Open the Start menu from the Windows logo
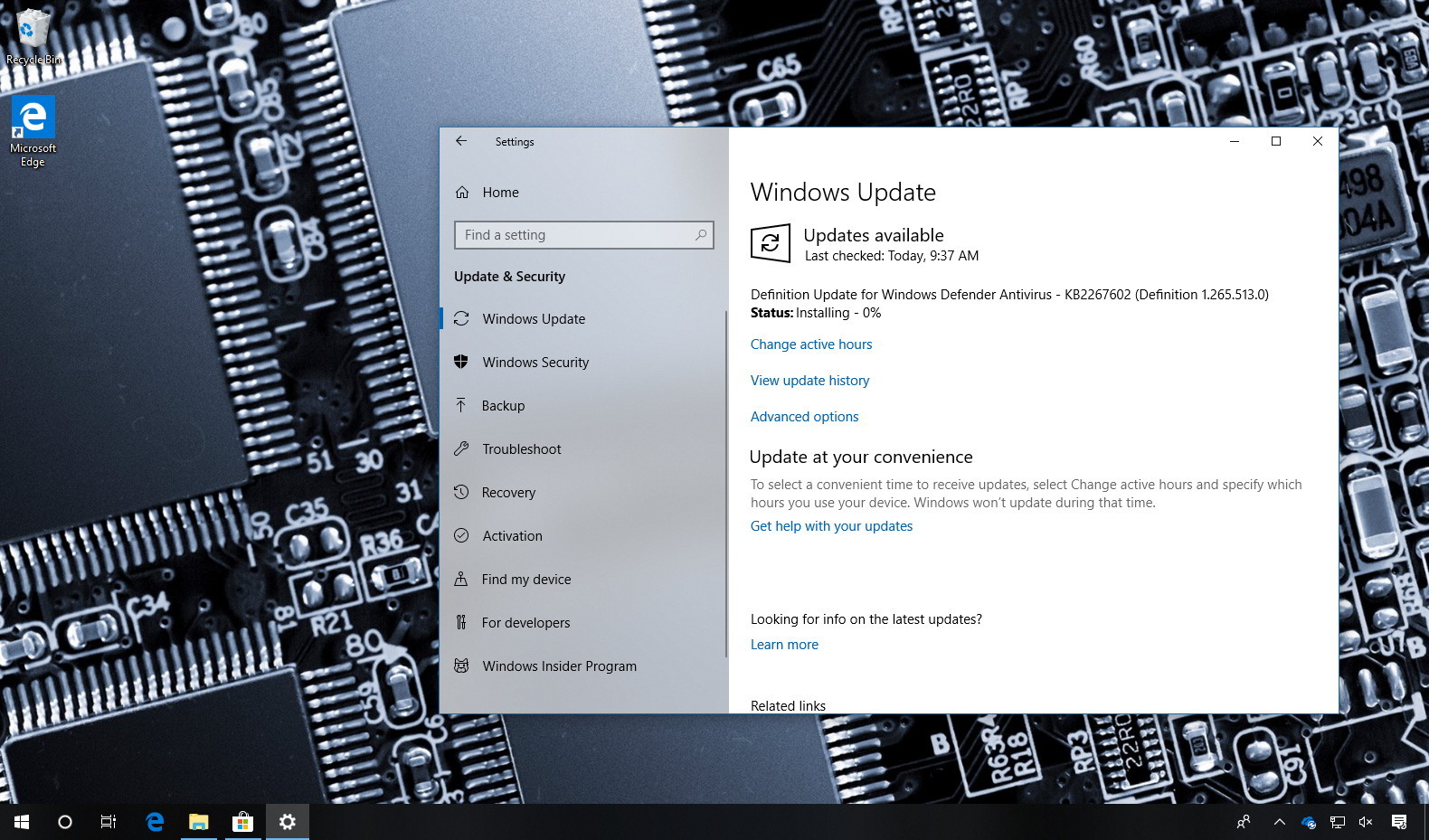Image resolution: width=1429 pixels, height=840 pixels. [22, 822]
